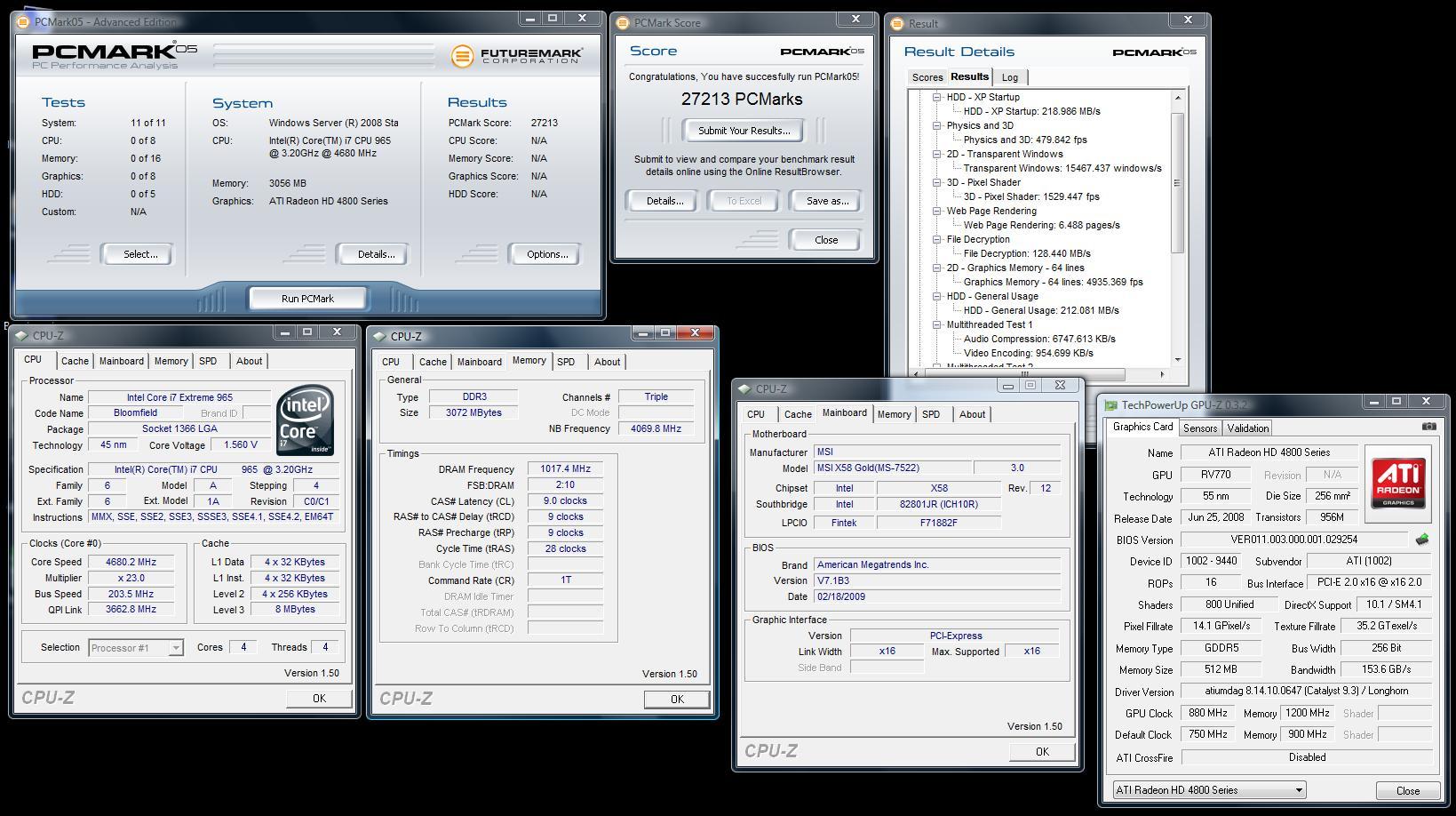Click the CPU-Z CPU window title icon
Image resolution: width=1456 pixels, height=816 pixels.
(21, 335)
